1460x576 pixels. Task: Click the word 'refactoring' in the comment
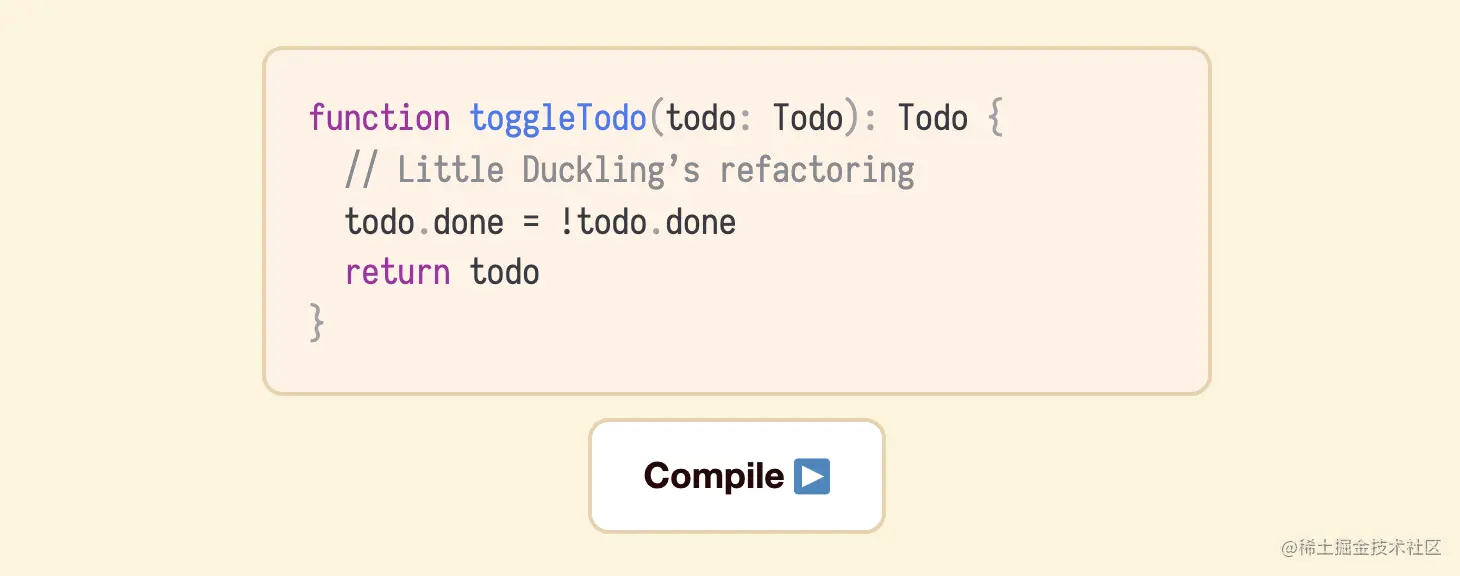tap(817, 170)
